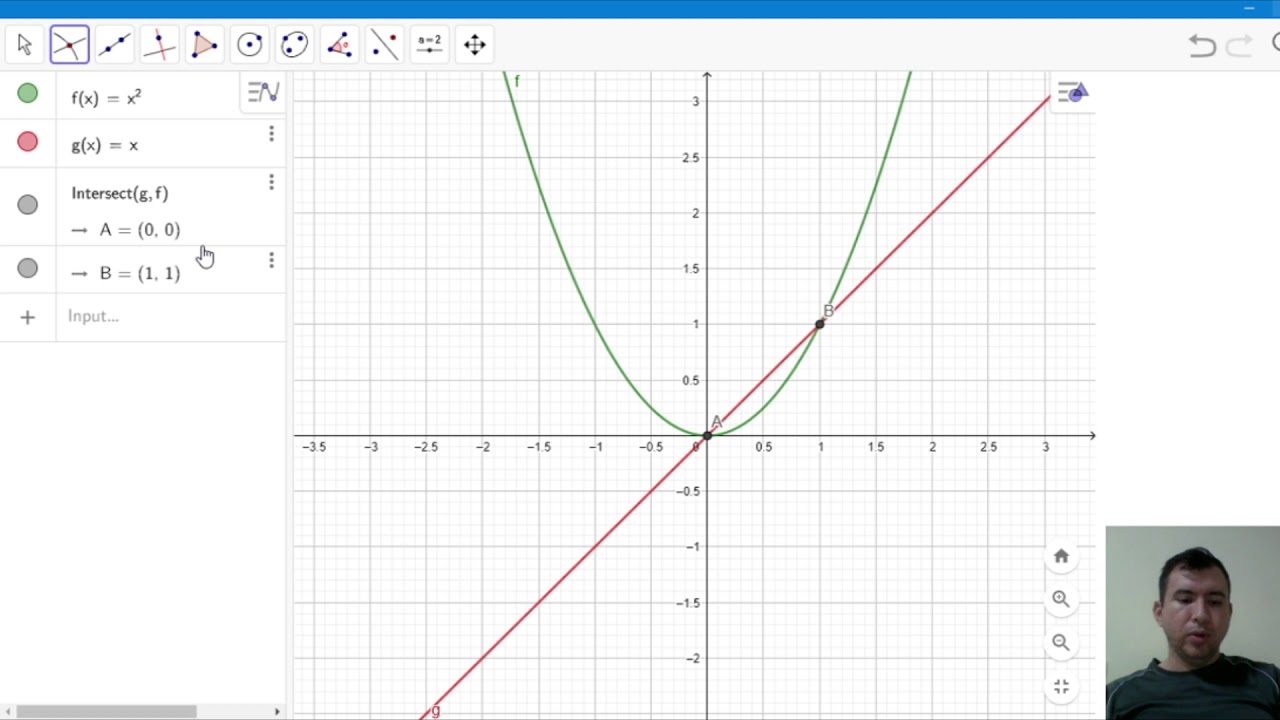Toggle visibility of point A
The width and height of the screenshot is (1280, 720).
[x=28, y=205]
